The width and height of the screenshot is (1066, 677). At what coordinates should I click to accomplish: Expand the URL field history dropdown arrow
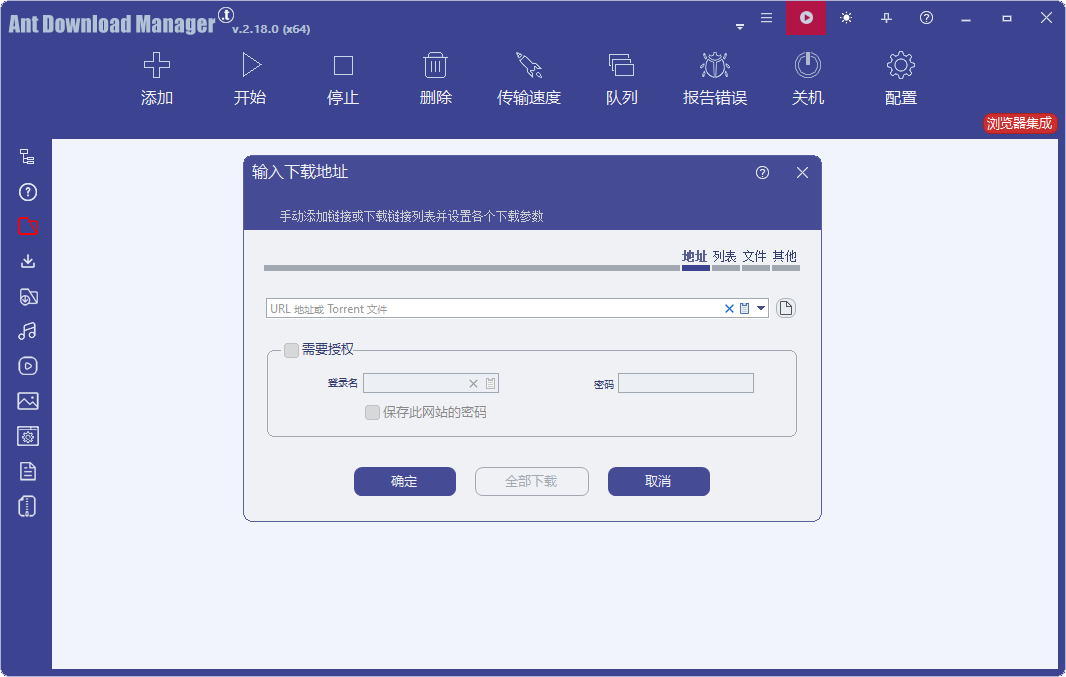(761, 309)
